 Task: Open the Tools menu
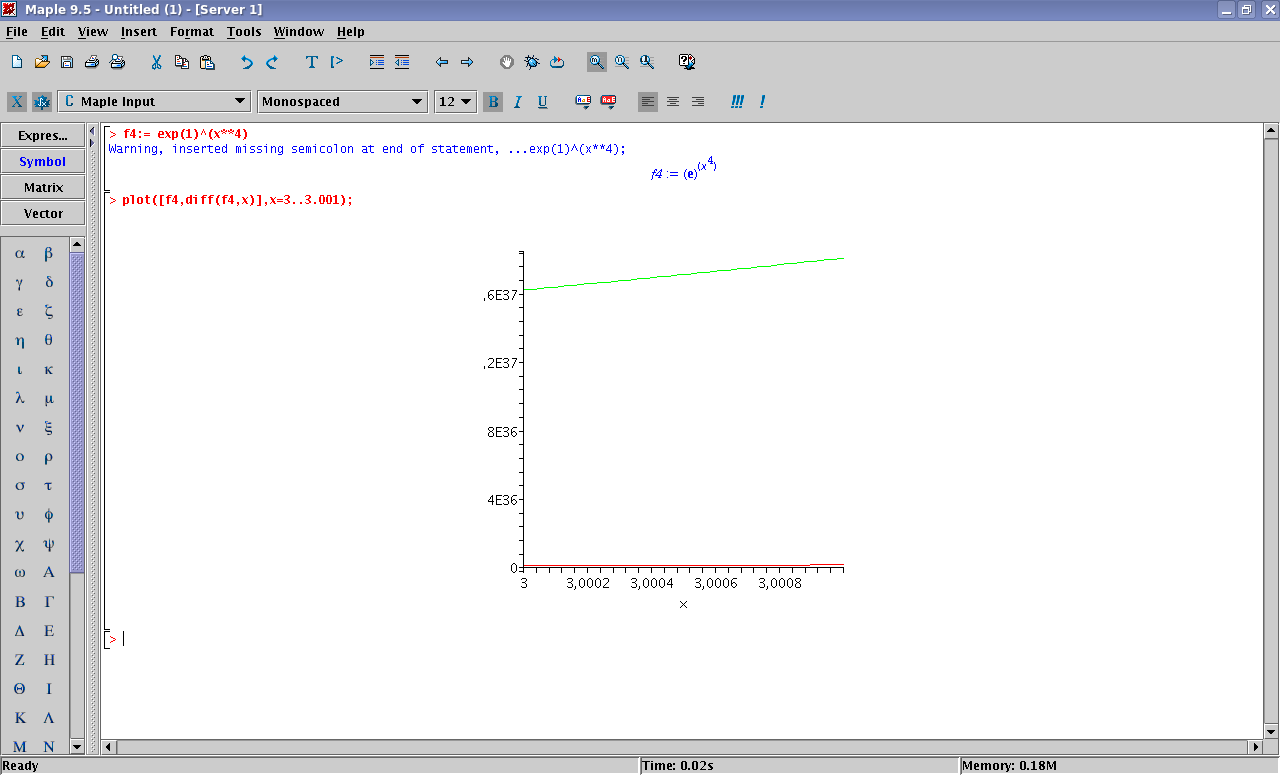pyautogui.click(x=244, y=31)
